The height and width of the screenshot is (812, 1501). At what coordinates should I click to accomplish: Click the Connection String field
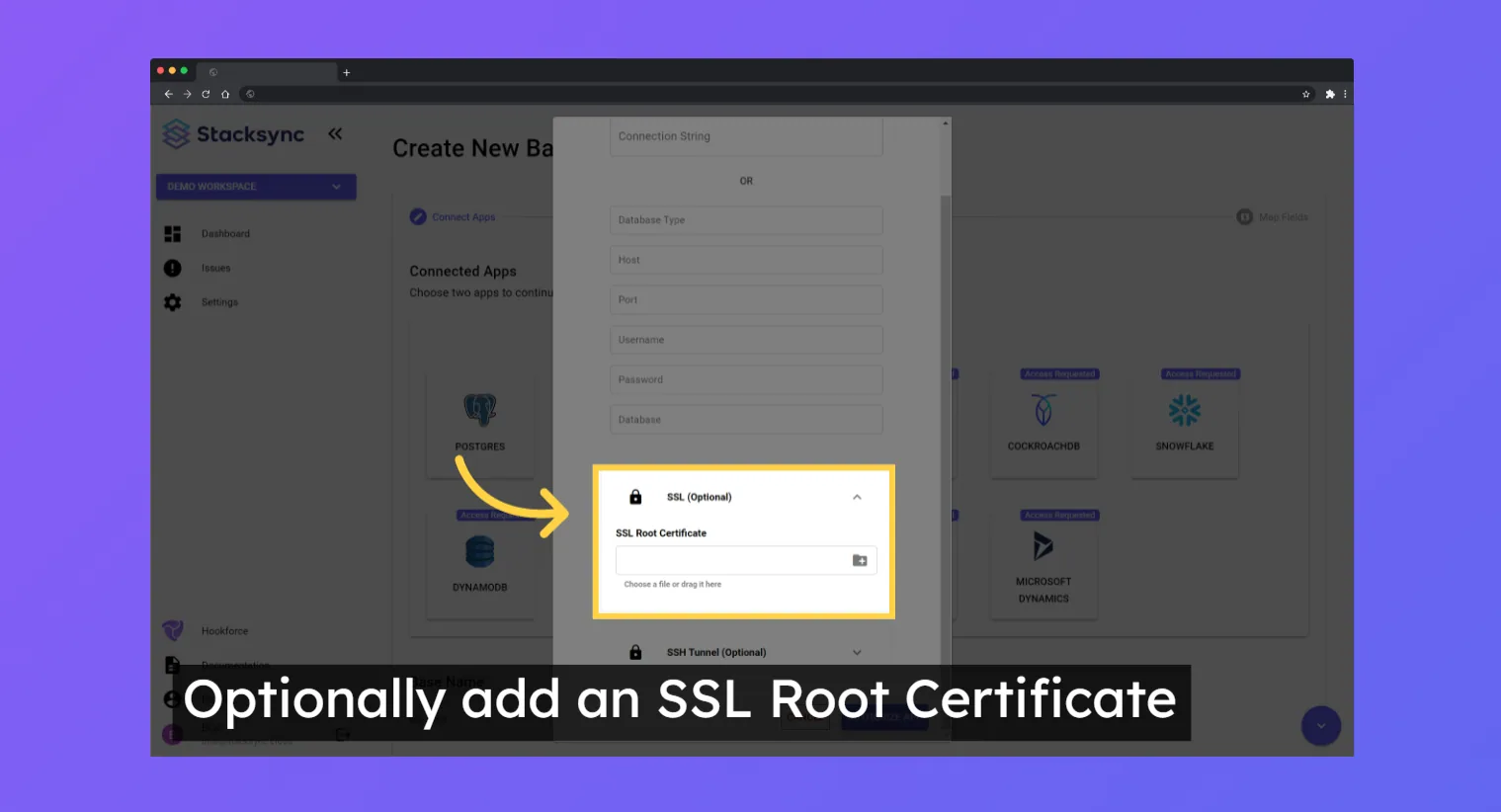(746, 136)
